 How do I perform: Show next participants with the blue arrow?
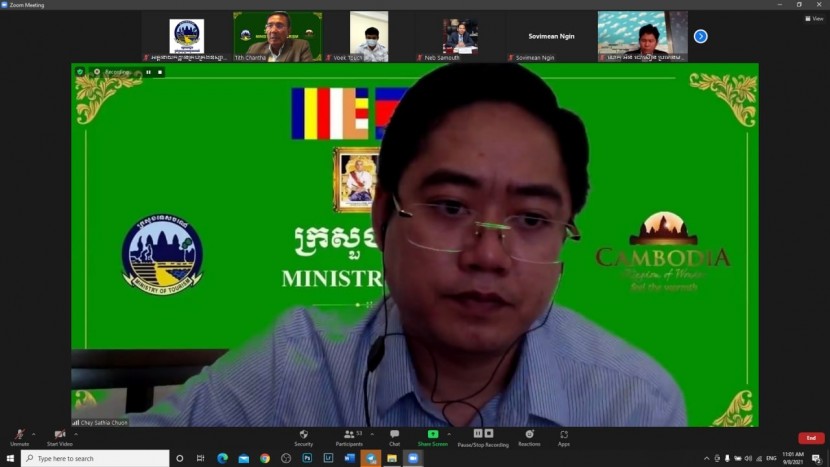[x=700, y=36]
